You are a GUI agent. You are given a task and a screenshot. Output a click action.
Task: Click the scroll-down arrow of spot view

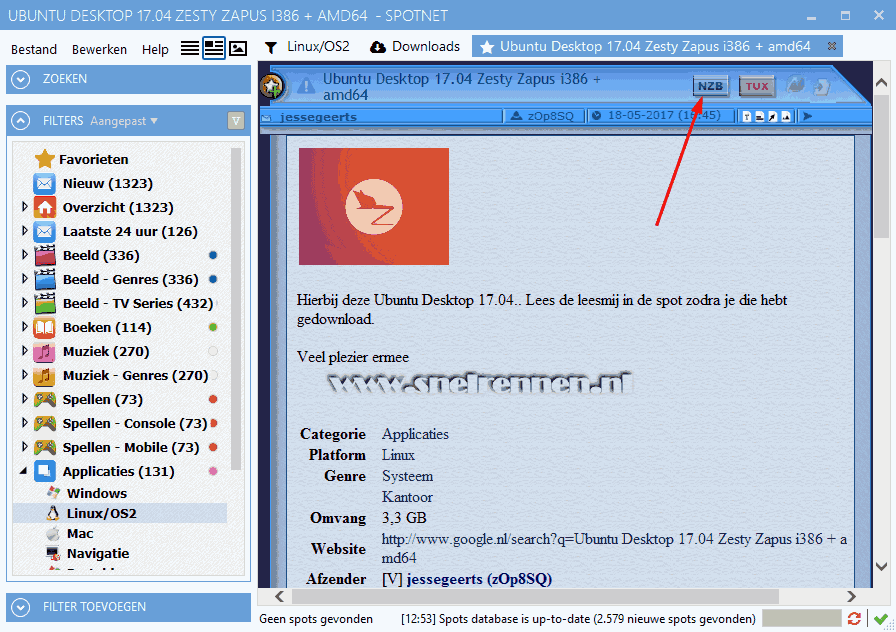(x=881, y=566)
